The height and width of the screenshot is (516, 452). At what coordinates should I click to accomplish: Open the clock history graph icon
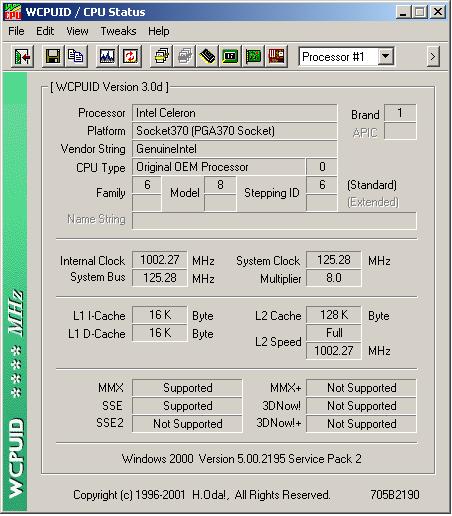107,57
